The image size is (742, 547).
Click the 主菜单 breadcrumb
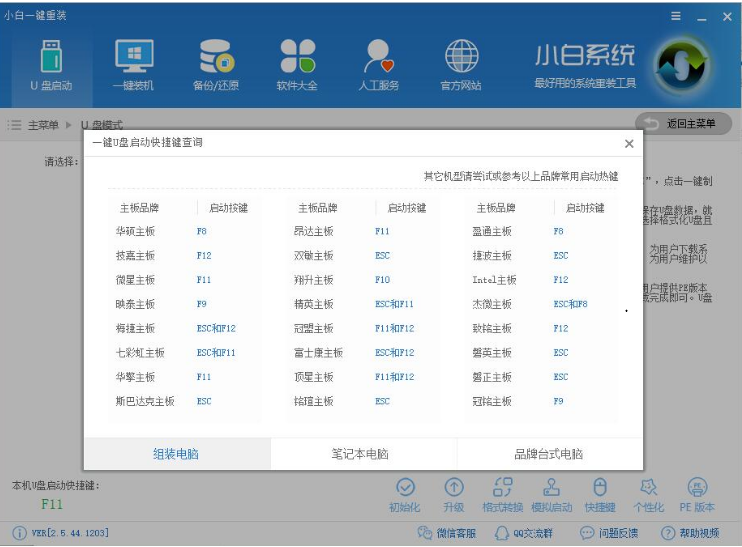[43, 125]
